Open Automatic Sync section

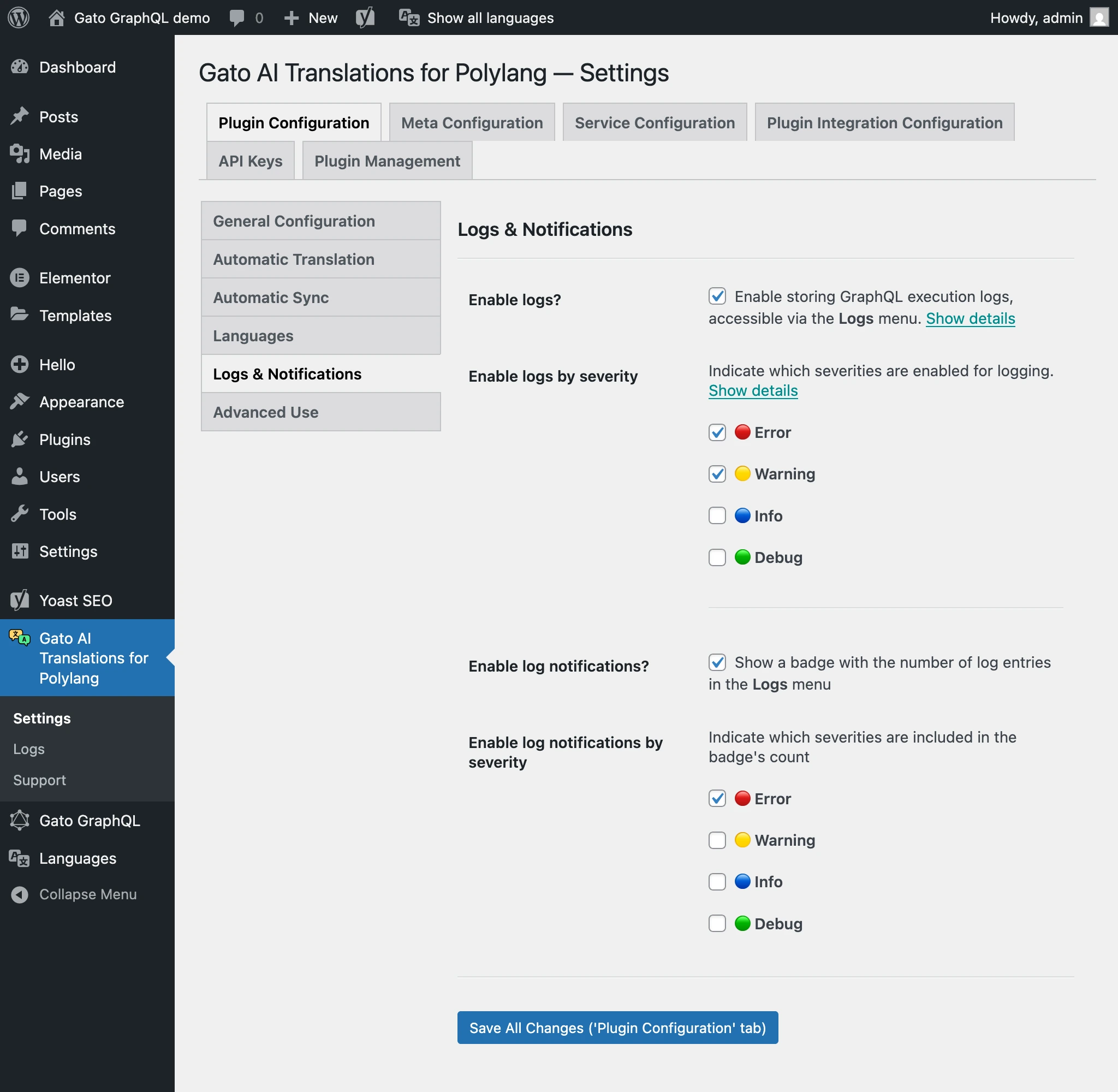click(x=321, y=297)
